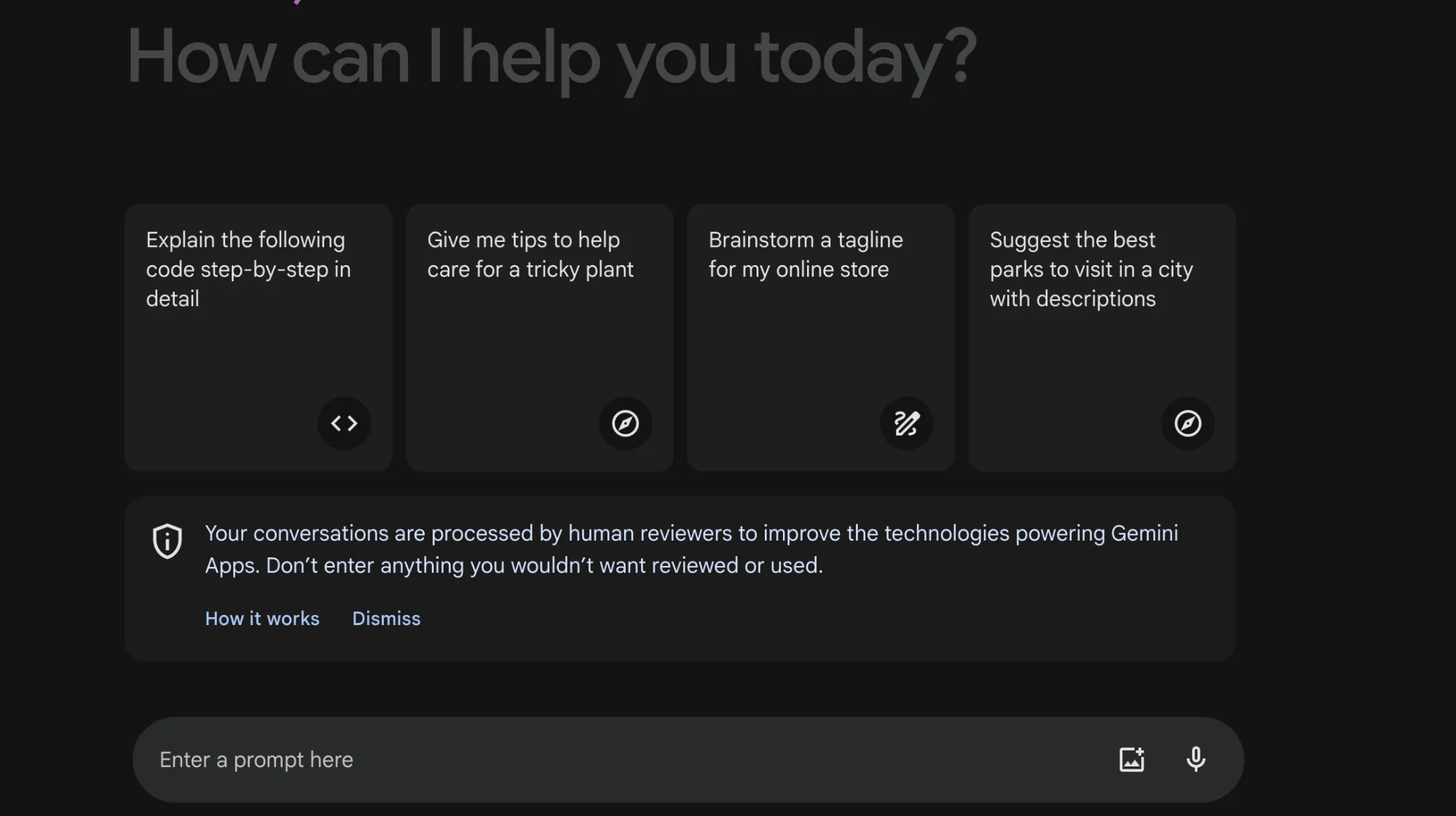
Task: Dismiss the human reviewers privacy notice
Action: [x=386, y=619]
